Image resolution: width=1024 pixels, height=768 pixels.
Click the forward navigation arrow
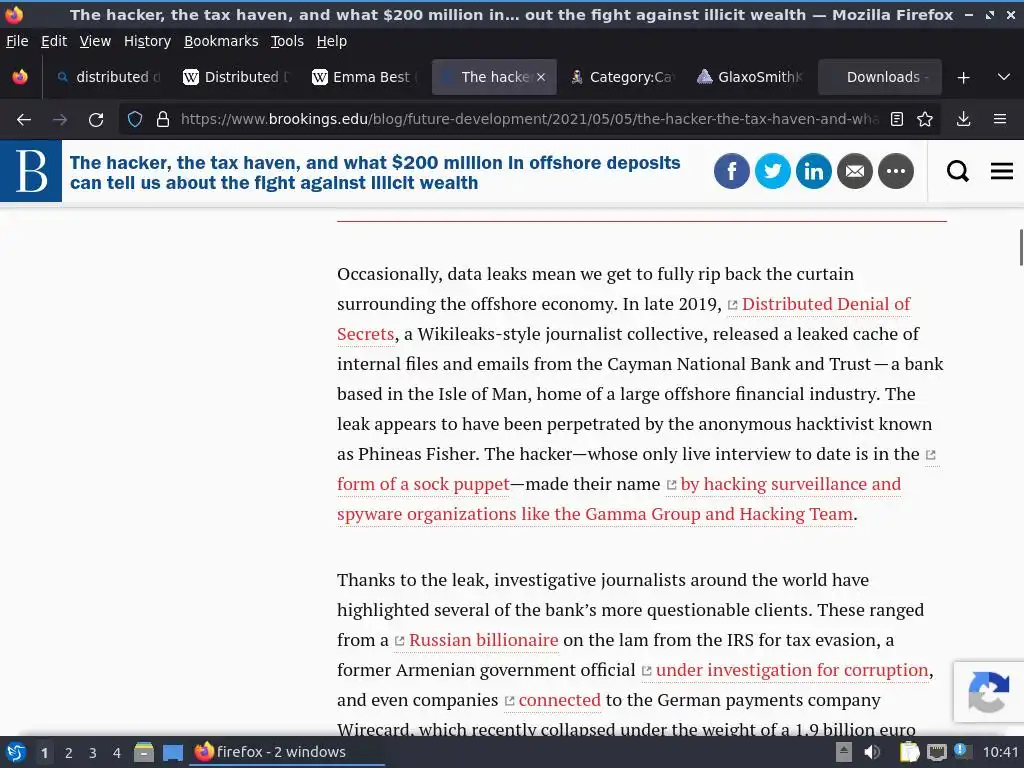[60, 120]
